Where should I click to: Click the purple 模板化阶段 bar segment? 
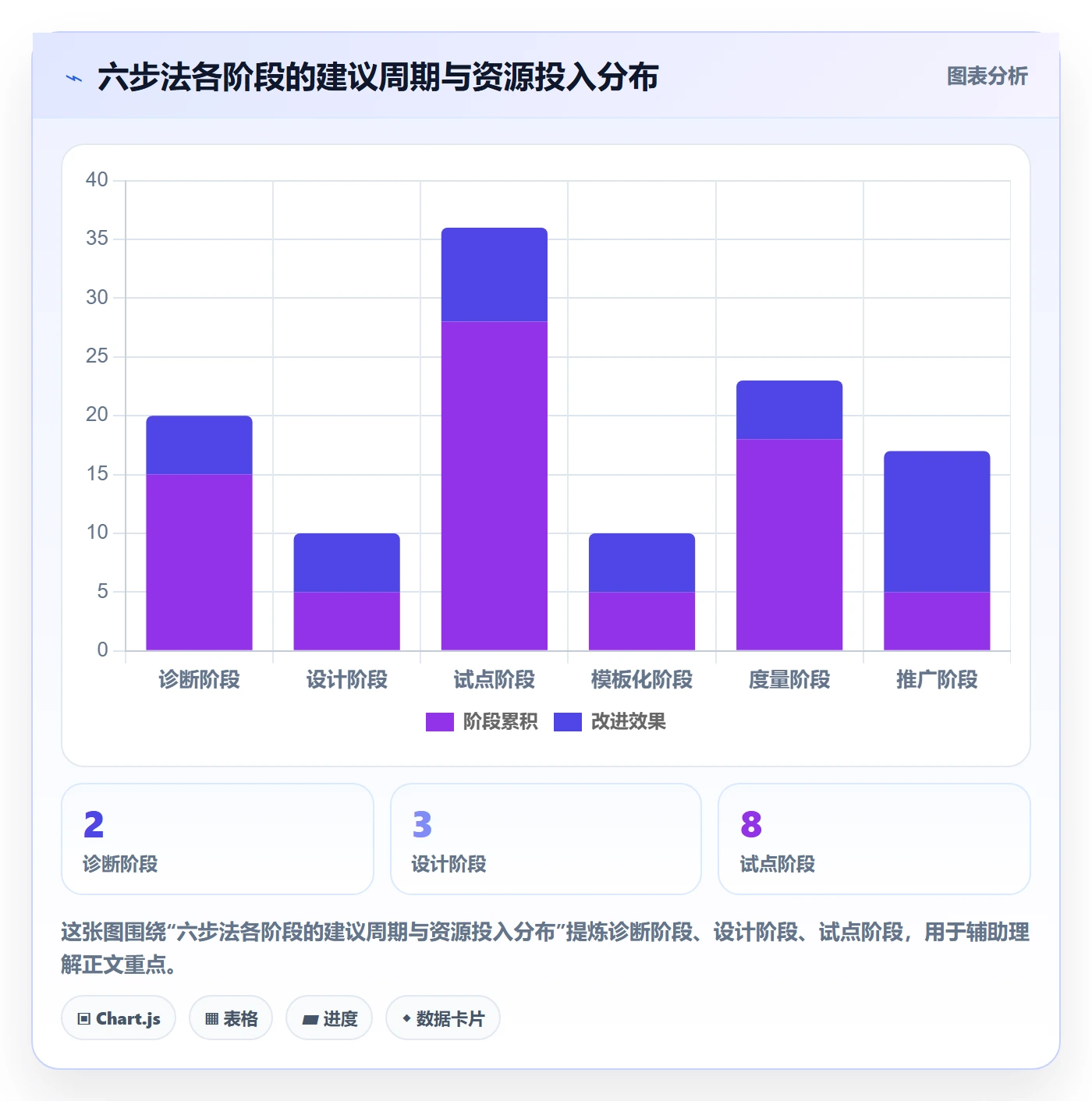pyautogui.click(x=642, y=621)
